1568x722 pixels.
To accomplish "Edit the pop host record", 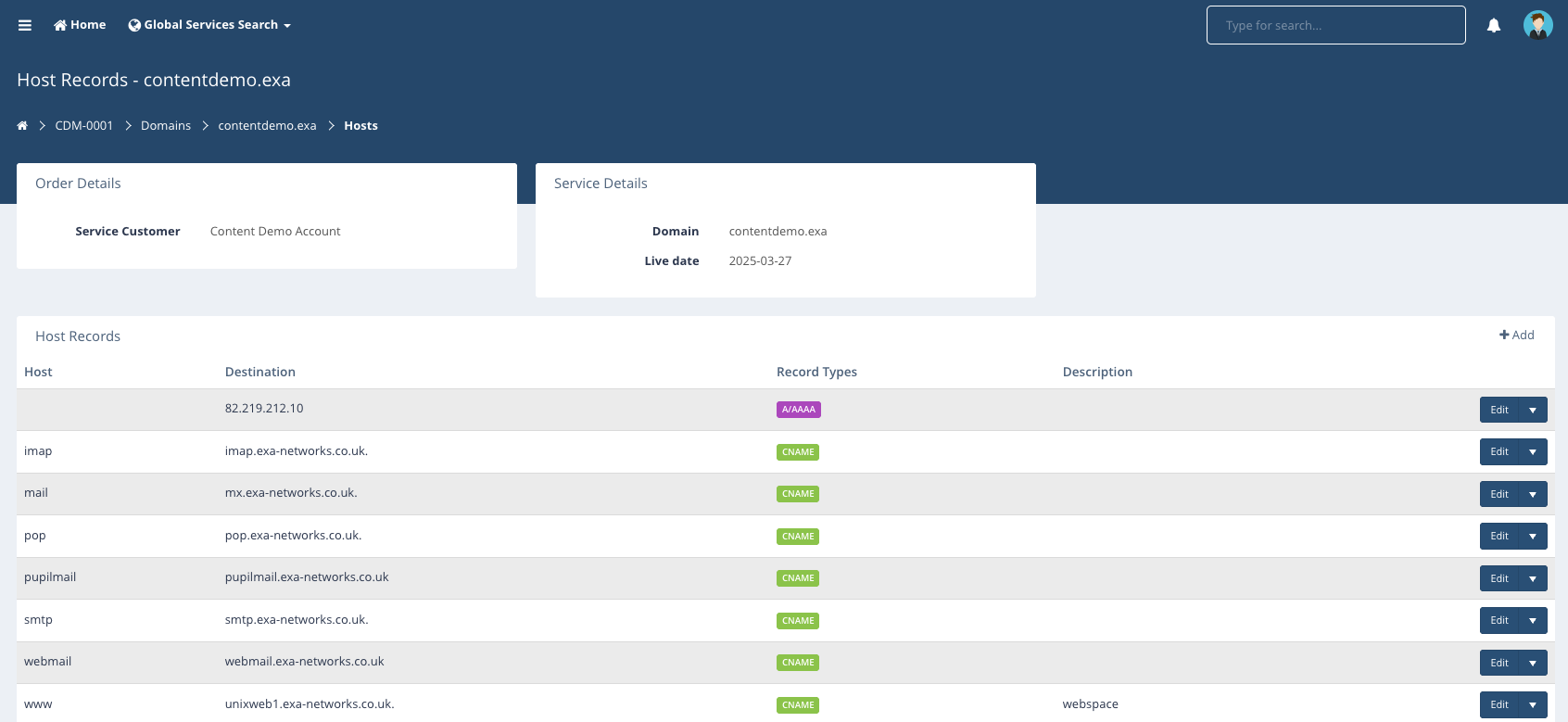I will 1498,537.
